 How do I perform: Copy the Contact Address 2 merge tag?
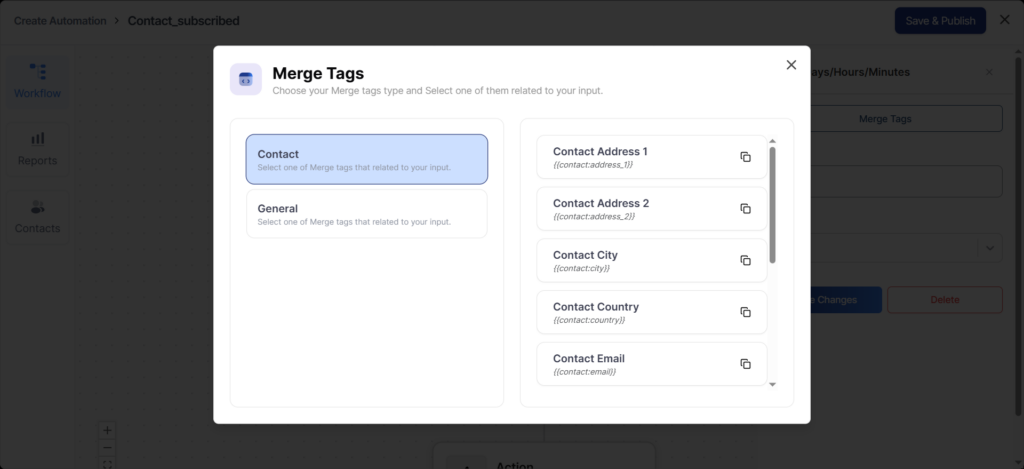pos(745,209)
